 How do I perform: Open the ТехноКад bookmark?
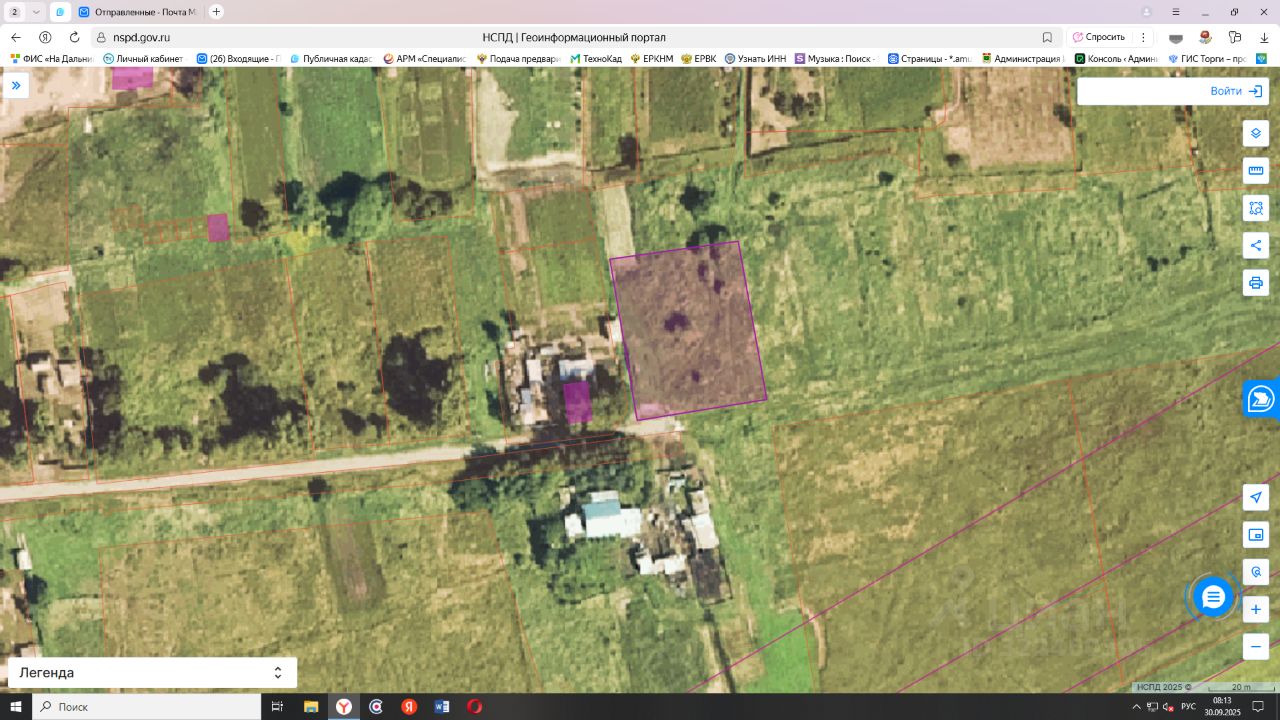click(596, 59)
